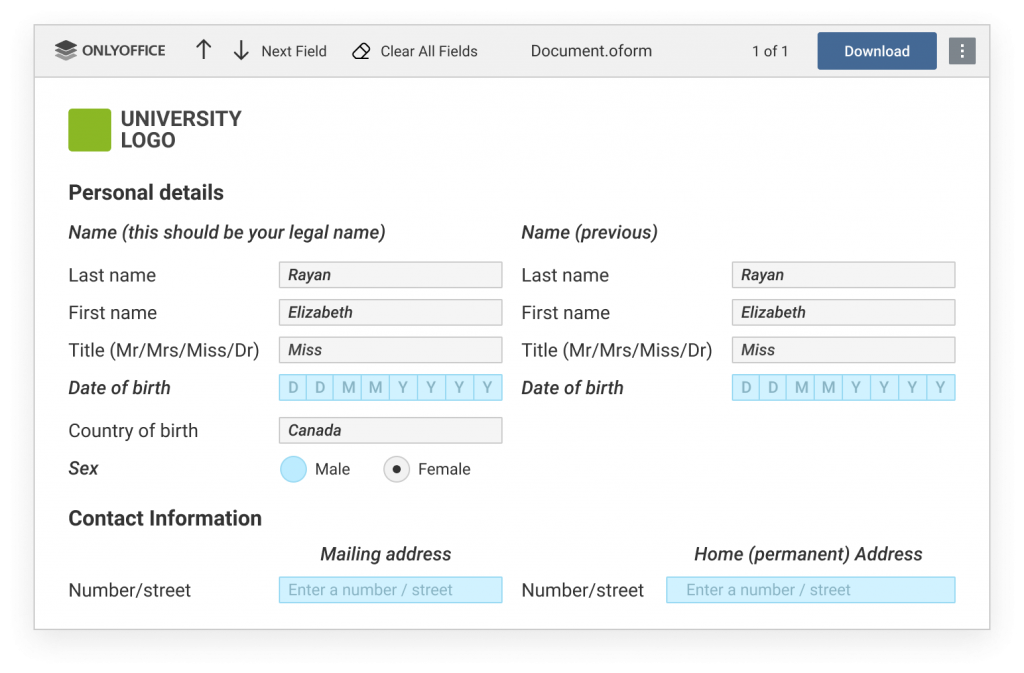1024x673 pixels.
Task: Click the 1 of 1 page indicator
Action: pos(770,51)
